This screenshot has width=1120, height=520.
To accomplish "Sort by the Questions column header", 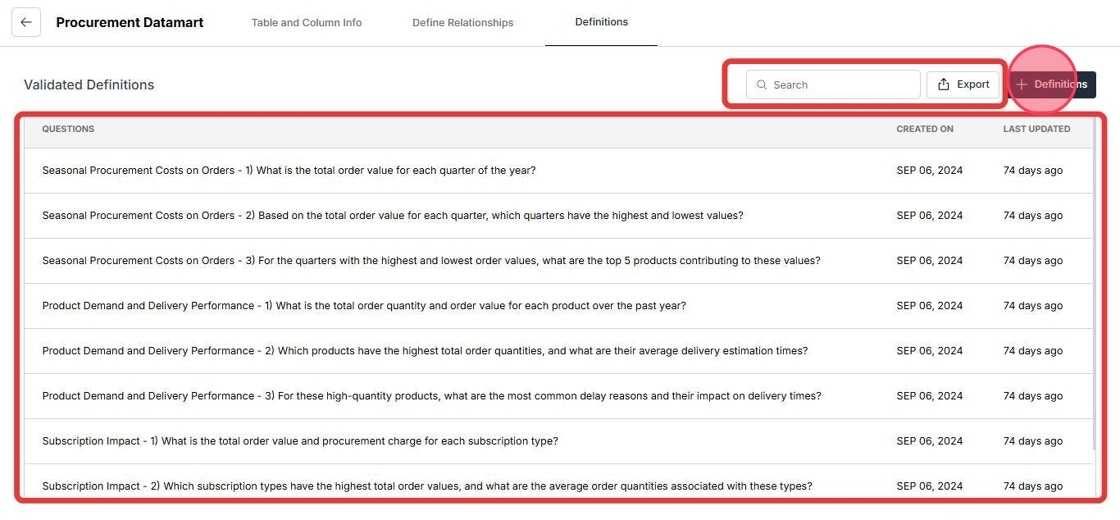I will [68, 129].
